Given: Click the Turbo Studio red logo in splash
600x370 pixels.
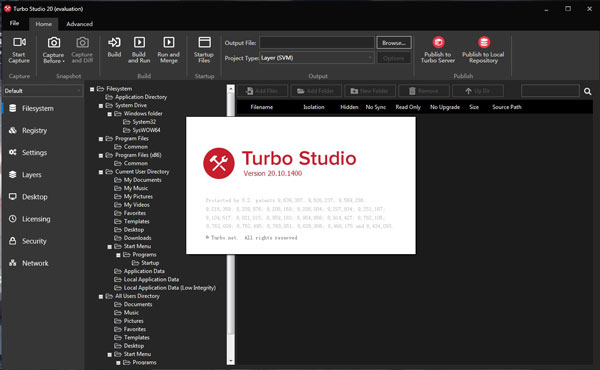Looking at the screenshot, I should click(218, 163).
